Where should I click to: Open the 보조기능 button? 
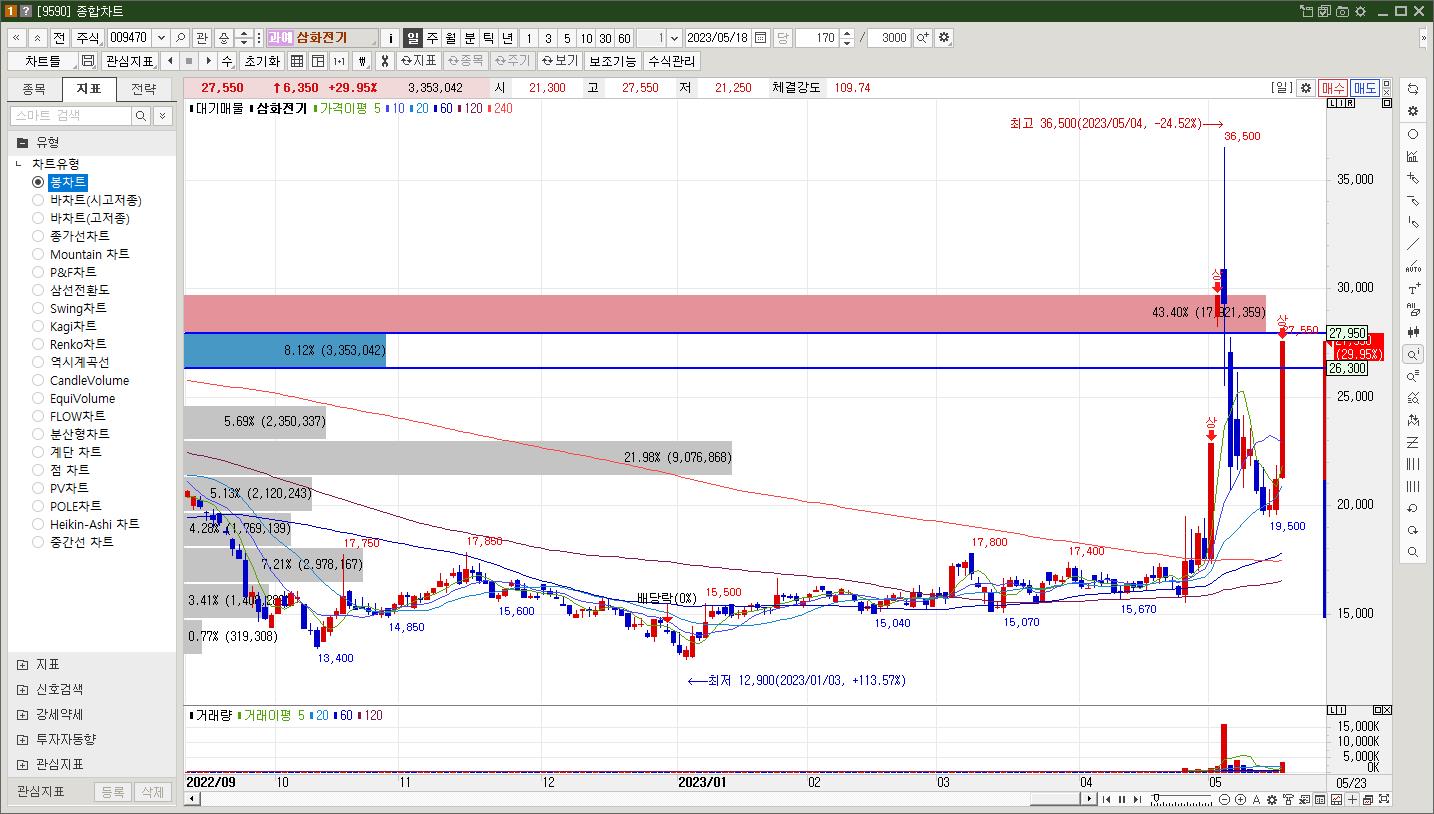point(613,61)
